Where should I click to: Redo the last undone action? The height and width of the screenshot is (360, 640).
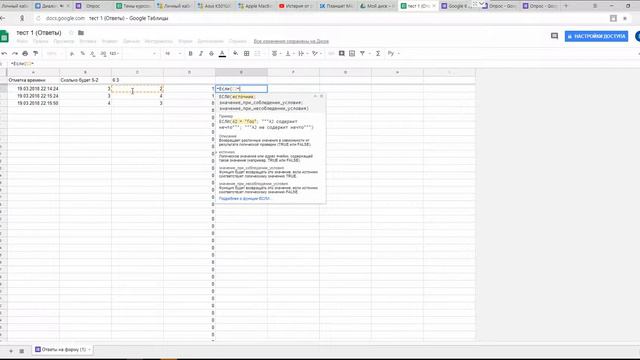(x=15, y=53)
